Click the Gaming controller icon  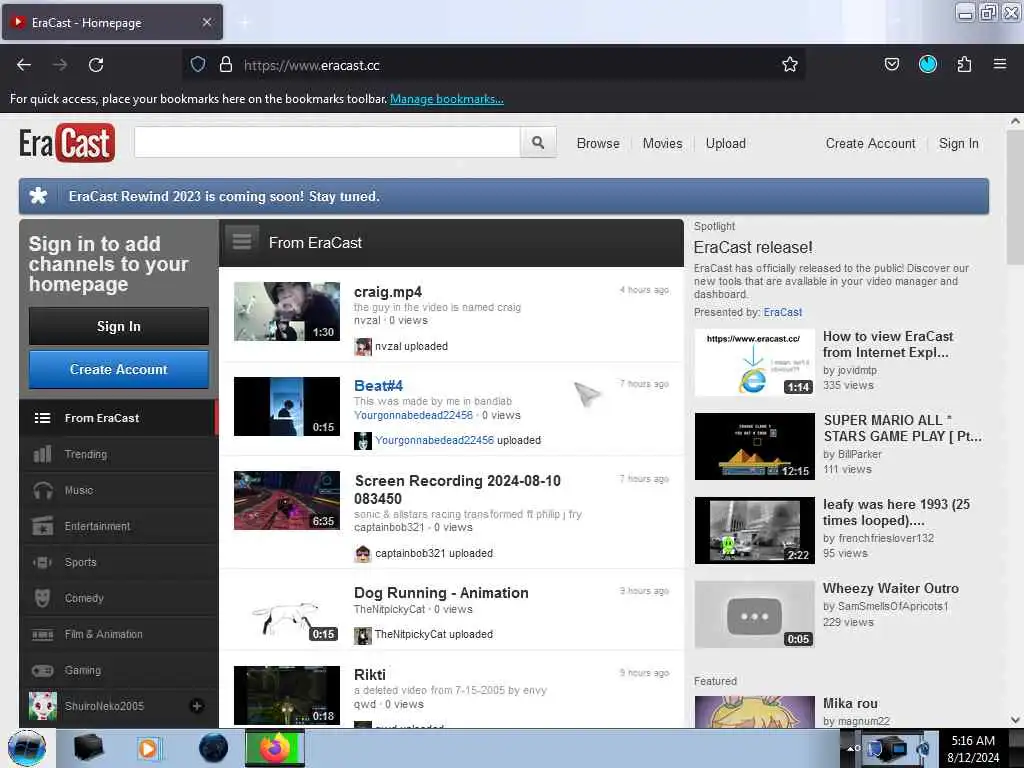(x=42, y=670)
